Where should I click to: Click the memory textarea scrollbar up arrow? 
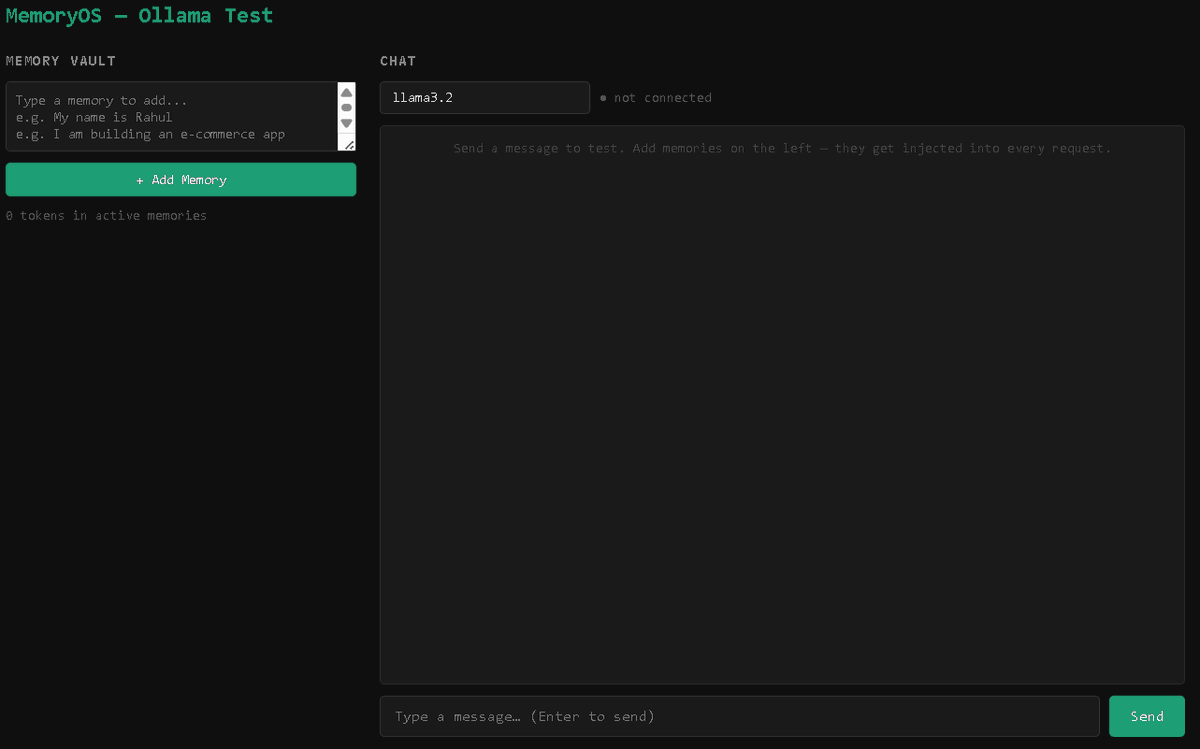coord(347,92)
